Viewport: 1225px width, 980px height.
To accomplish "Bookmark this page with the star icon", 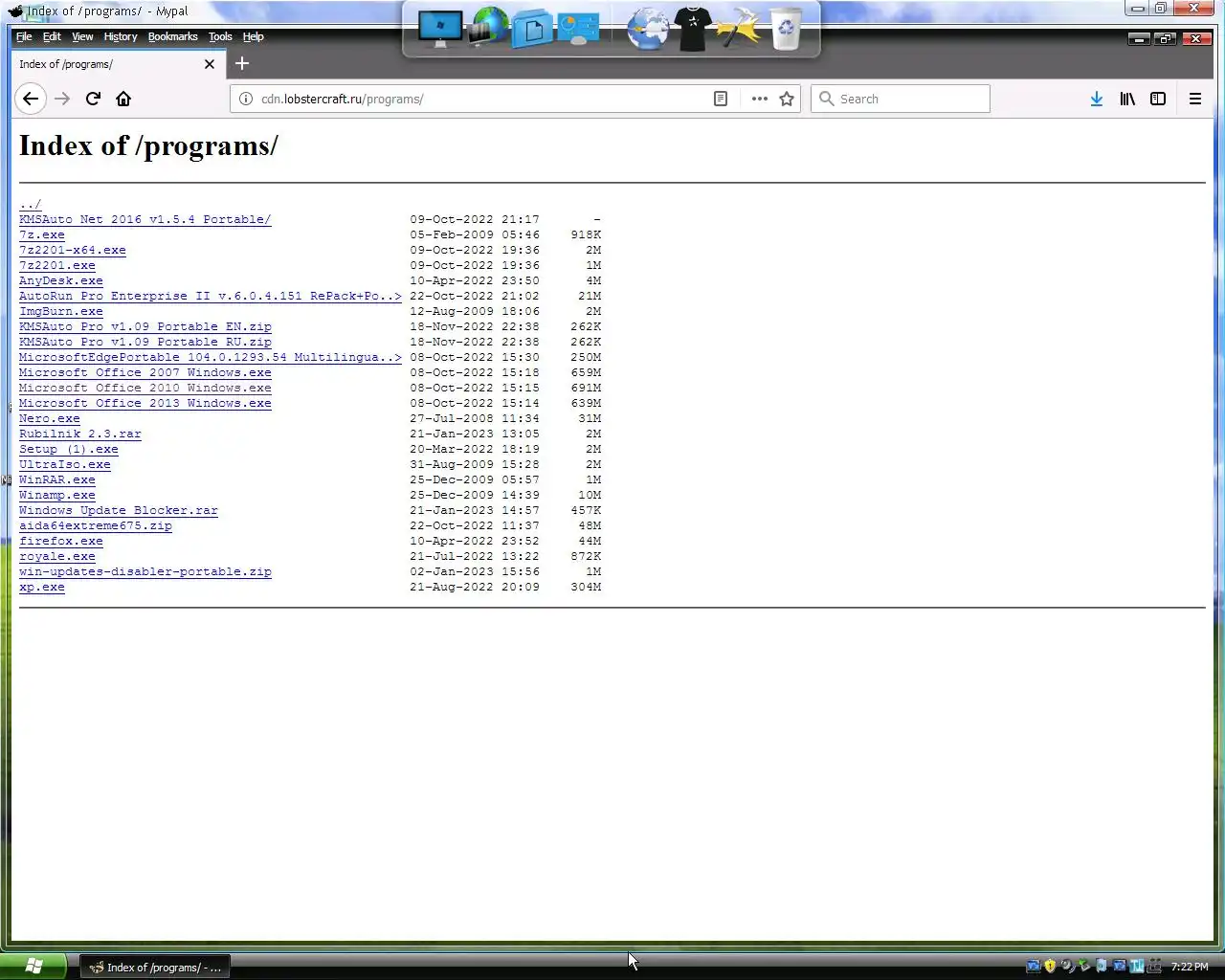I will 787,99.
